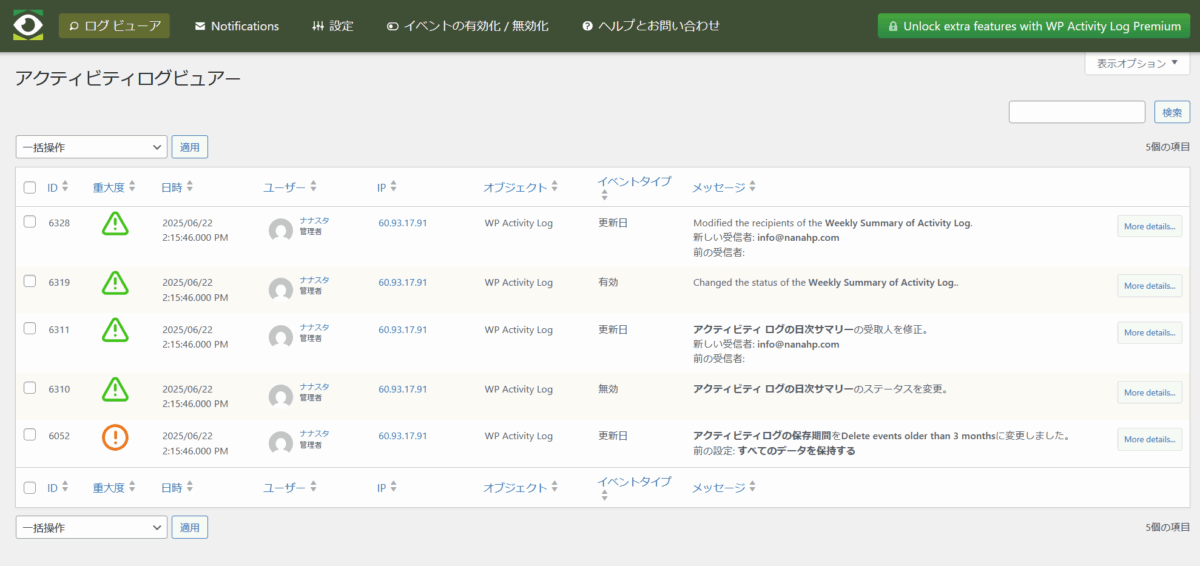The height and width of the screenshot is (566, 1200).
Task: Sort by オブジェクト in footer row
Action: point(521,488)
